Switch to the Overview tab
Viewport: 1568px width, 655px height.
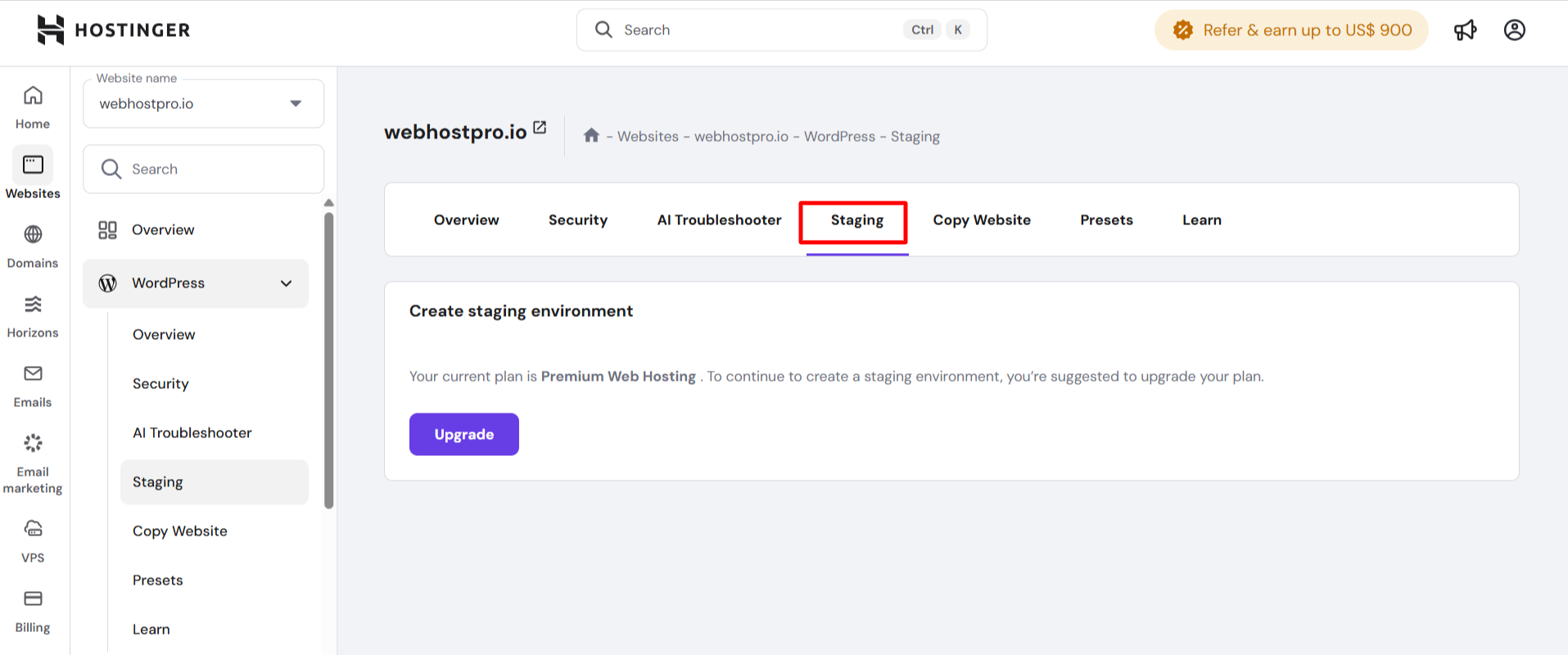pyautogui.click(x=466, y=219)
